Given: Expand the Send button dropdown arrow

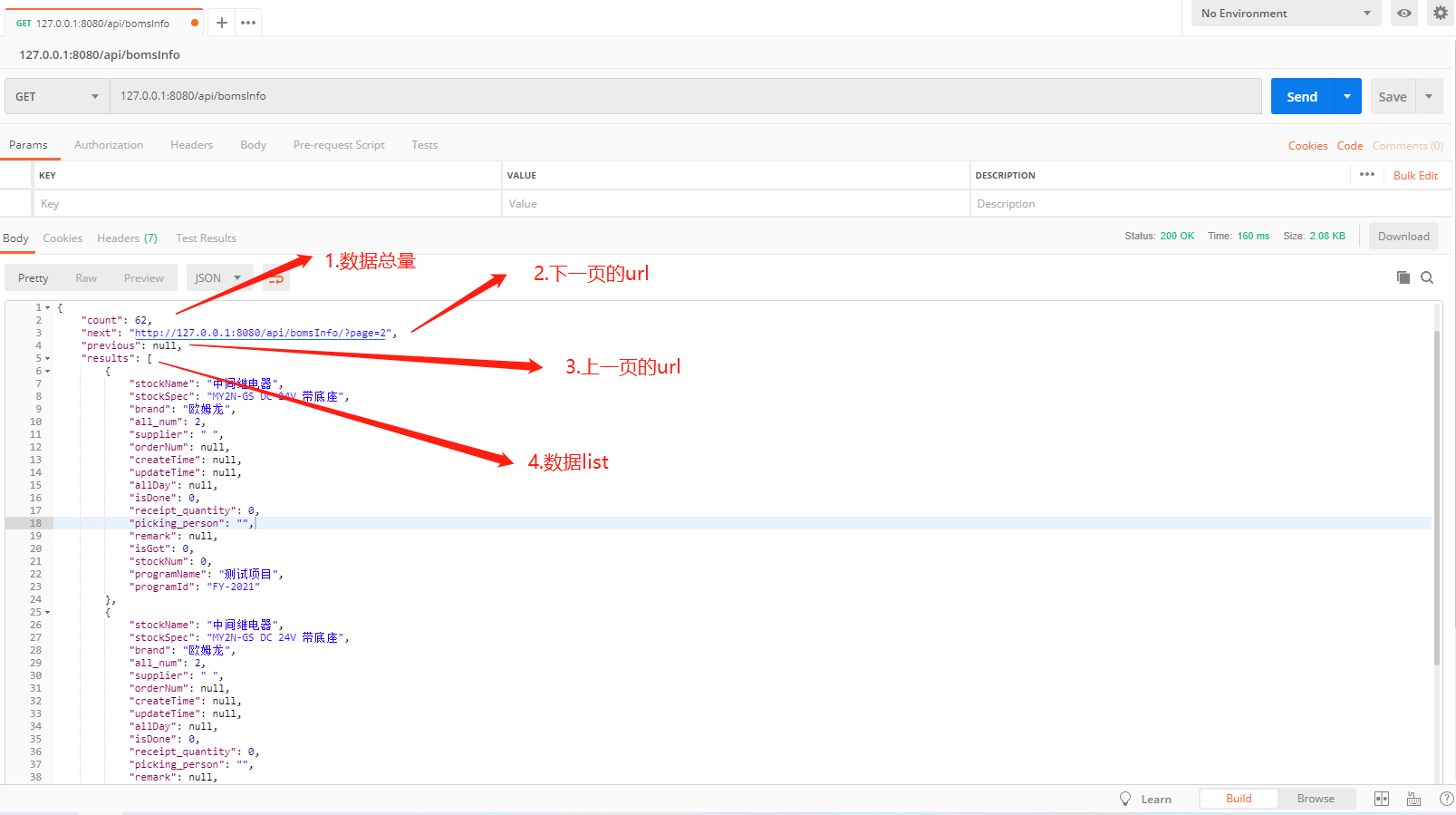Looking at the screenshot, I should 1347,96.
